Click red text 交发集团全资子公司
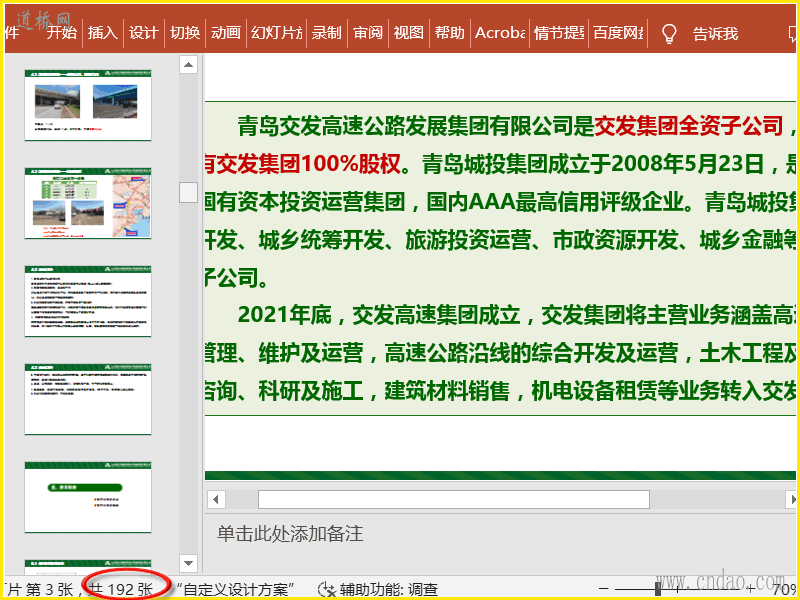The image size is (800, 600). [689, 126]
